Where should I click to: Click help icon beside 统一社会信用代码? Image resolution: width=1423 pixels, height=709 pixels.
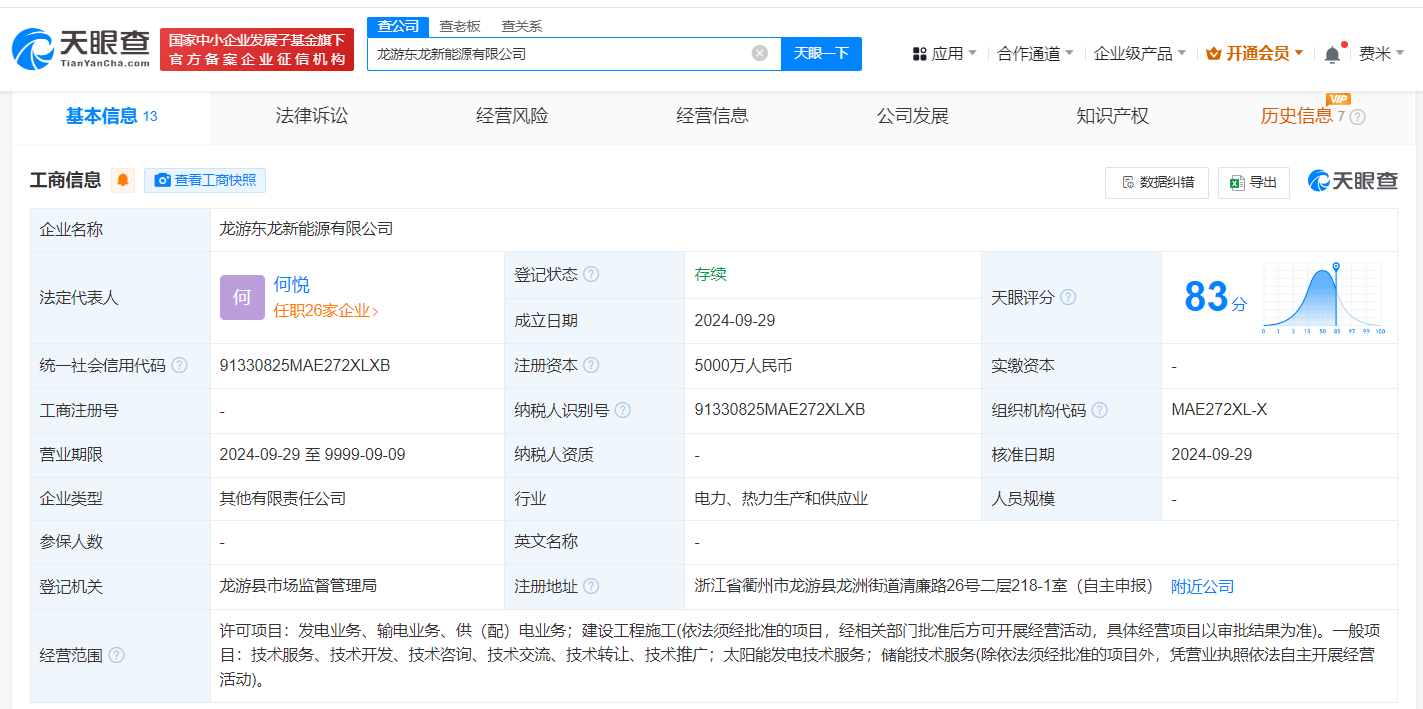[x=179, y=366]
